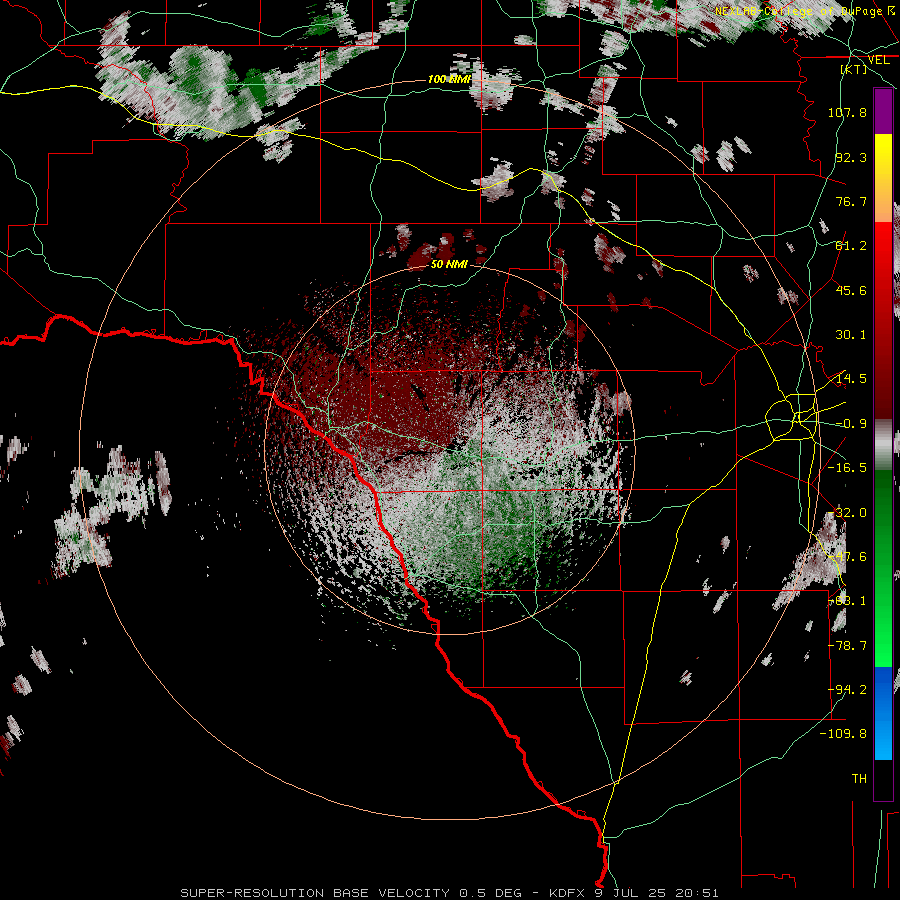Click the 92.3 velocity scale value

[851, 157]
